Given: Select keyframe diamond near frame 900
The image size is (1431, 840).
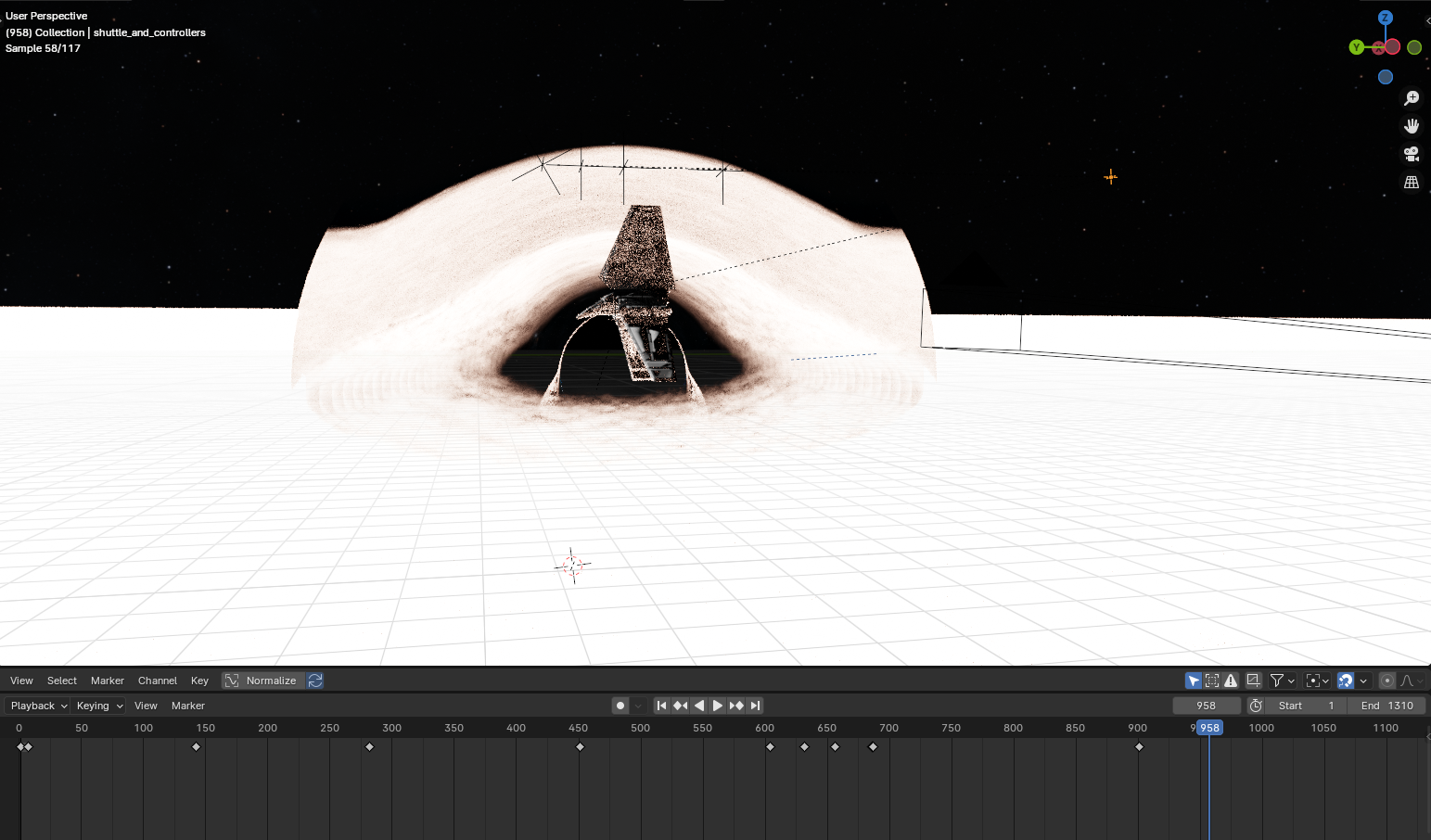Looking at the screenshot, I should point(1139,746).
